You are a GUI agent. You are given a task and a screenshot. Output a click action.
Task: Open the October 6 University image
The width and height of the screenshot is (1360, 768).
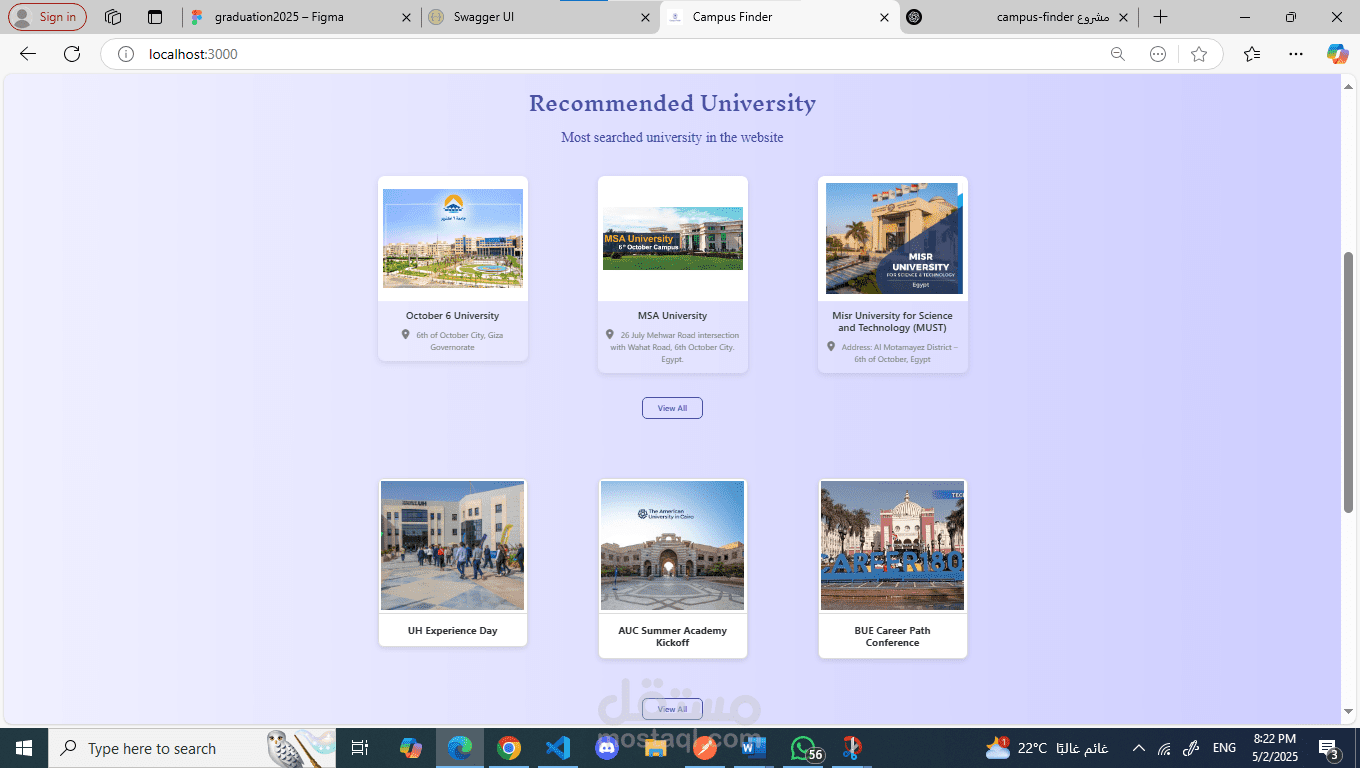(453, 238)
